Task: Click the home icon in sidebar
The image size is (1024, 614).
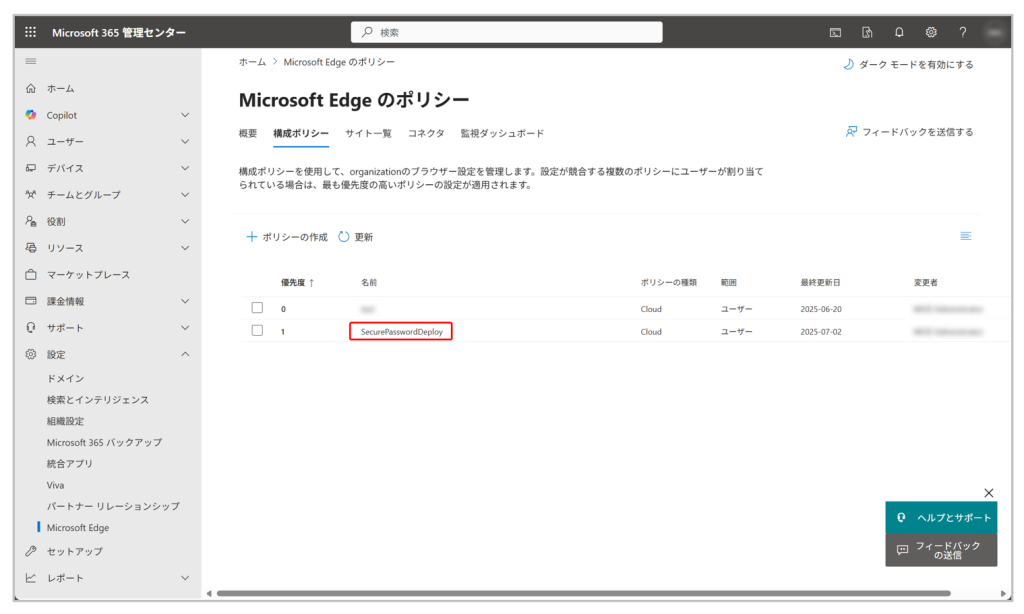Action: tap(31, 88)
